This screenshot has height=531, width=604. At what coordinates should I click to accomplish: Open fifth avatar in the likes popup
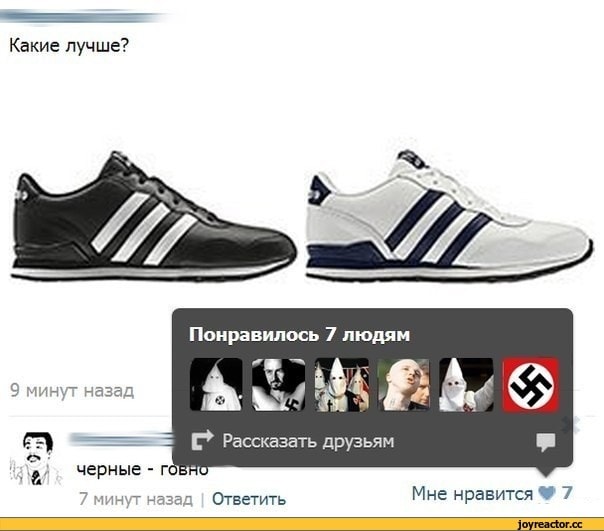tap(466, 385)
